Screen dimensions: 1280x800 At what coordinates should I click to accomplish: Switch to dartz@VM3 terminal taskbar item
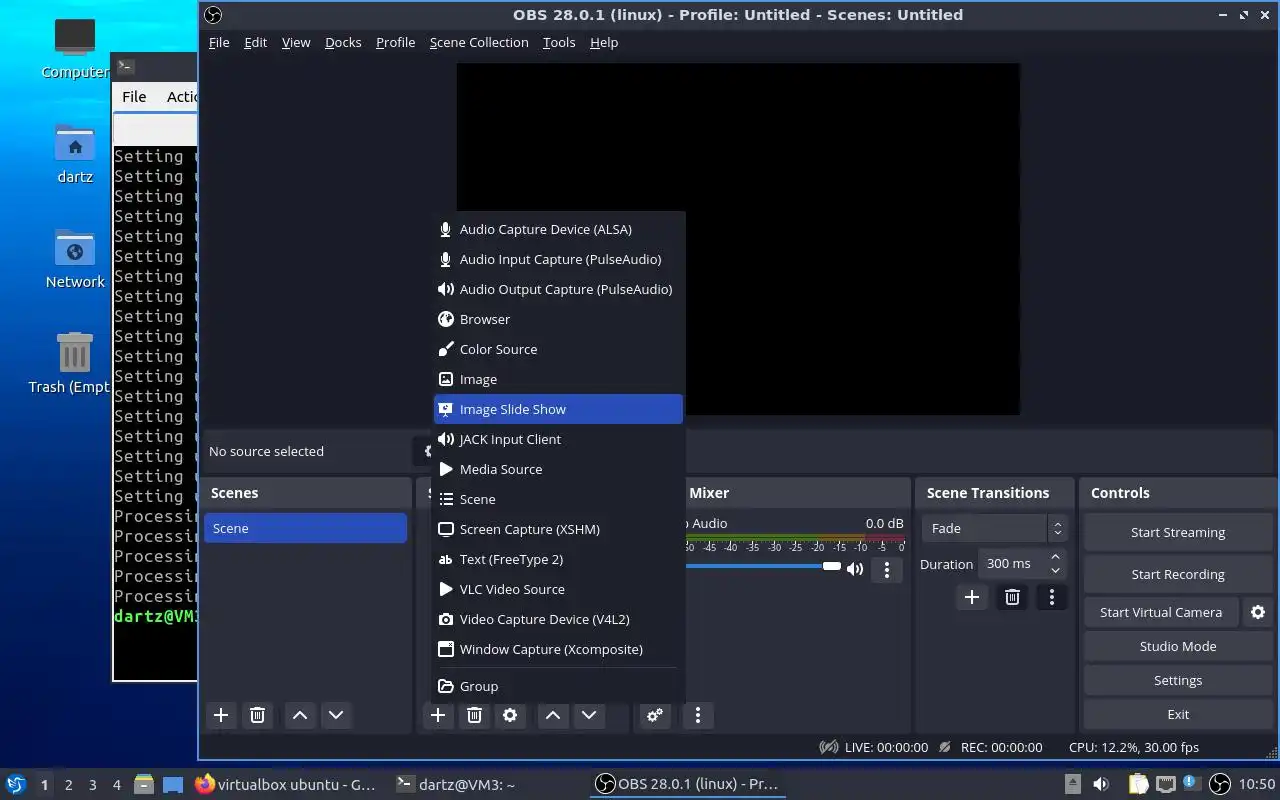(455, 785)
